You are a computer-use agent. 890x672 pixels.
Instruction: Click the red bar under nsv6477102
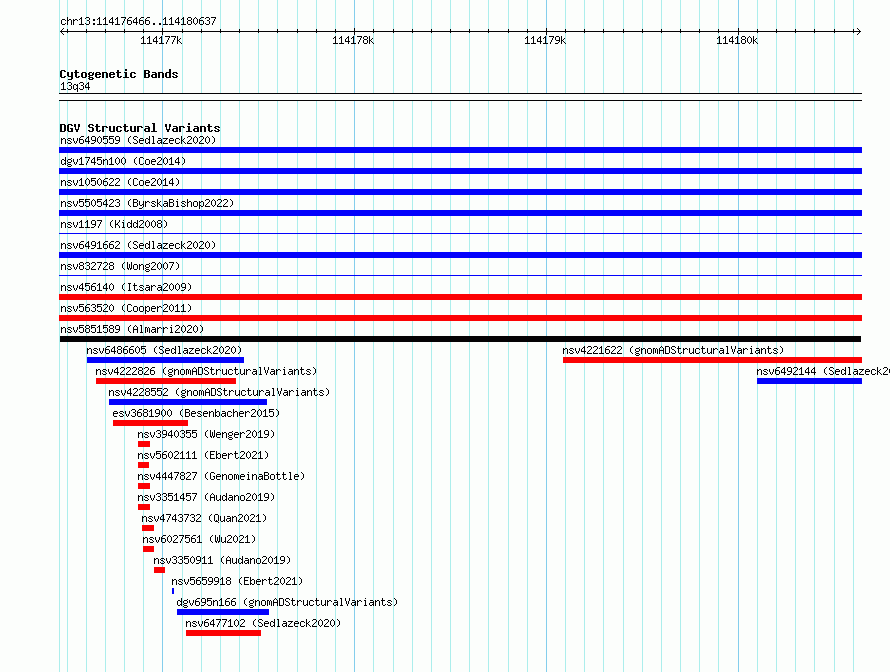tap(224, 633)
